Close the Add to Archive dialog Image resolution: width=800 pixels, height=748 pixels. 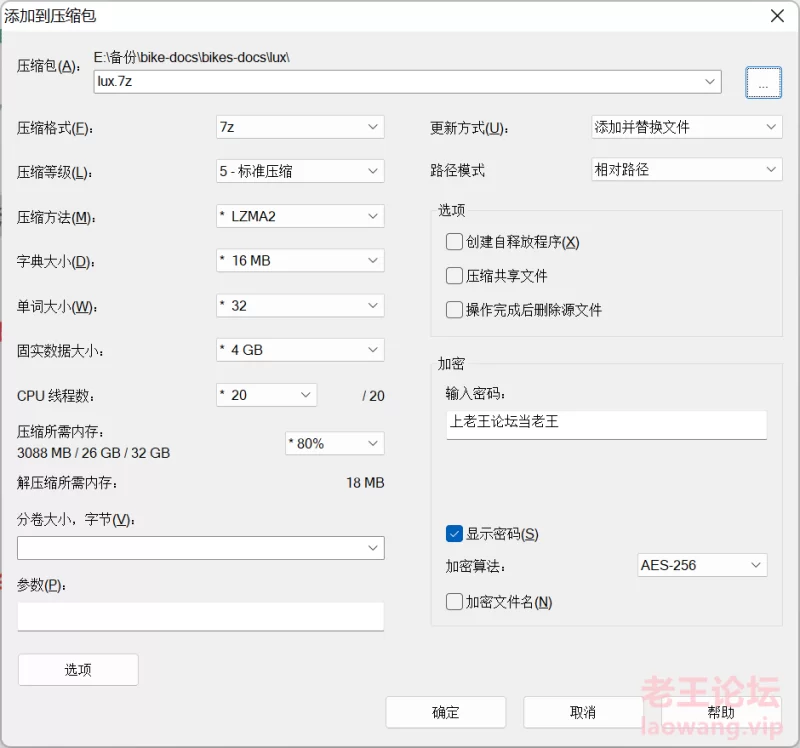coord(777,16)
